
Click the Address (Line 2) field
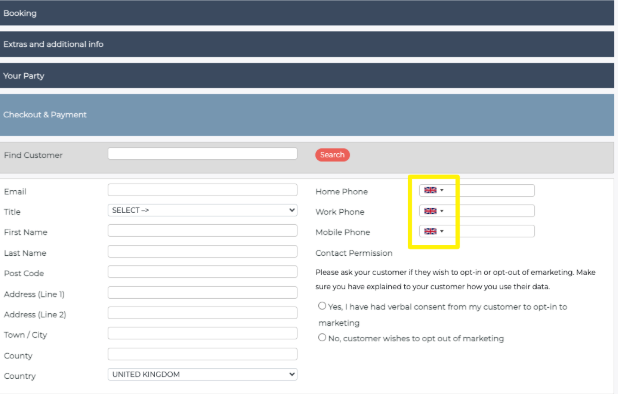pyautogui.click(x=203, y=312)
